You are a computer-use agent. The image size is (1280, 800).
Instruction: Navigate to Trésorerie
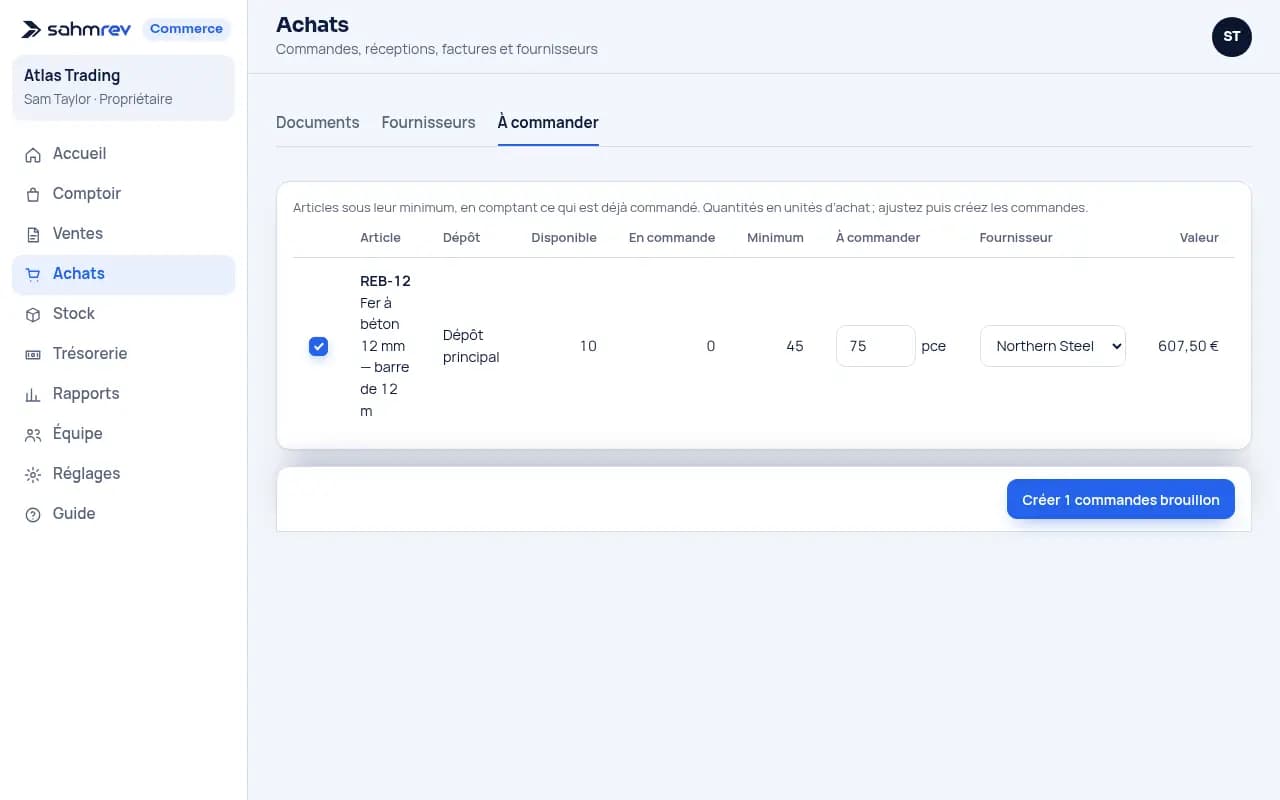[x=123, y=354]
